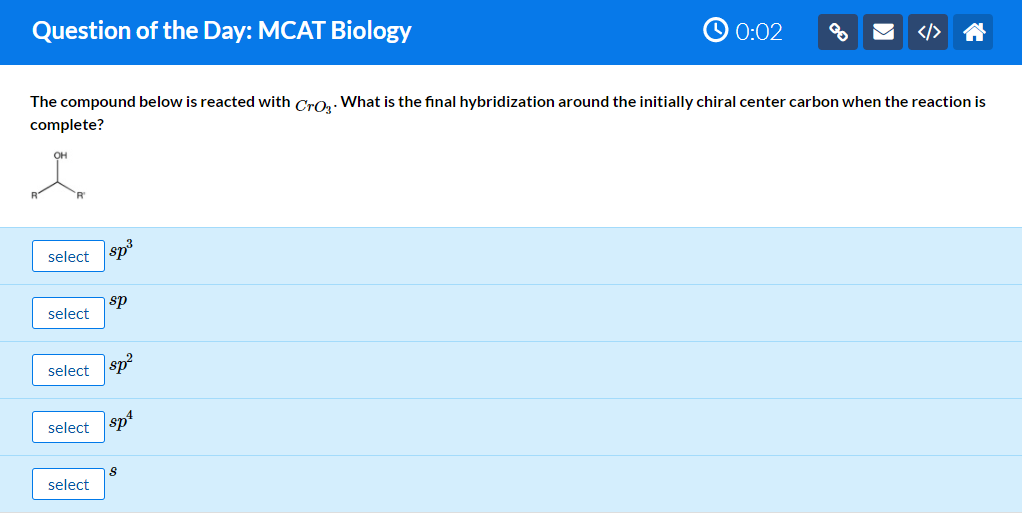The width and height of the screenshot is (1022, 513).
Task: Select the s answer option
Action: point(68,484)
